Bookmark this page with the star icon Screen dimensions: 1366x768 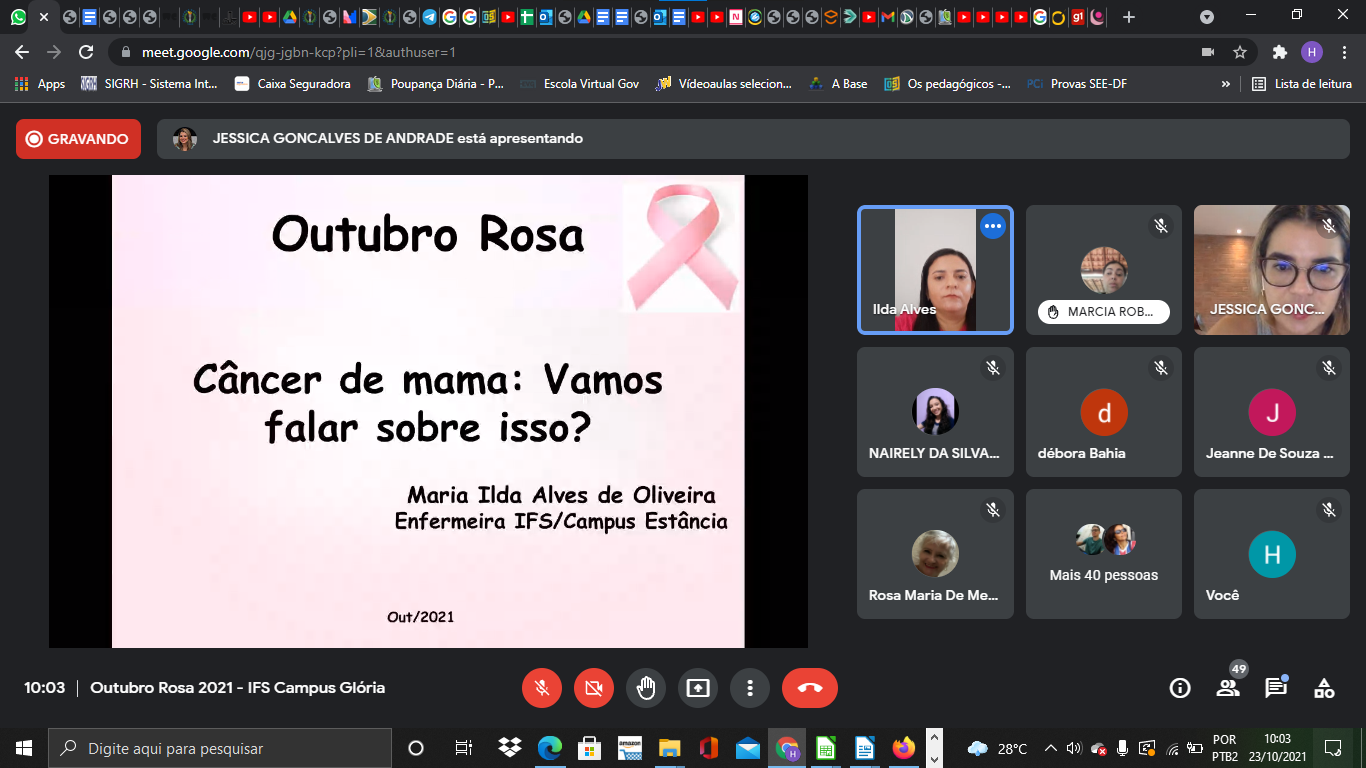(x=1240, y=52)
